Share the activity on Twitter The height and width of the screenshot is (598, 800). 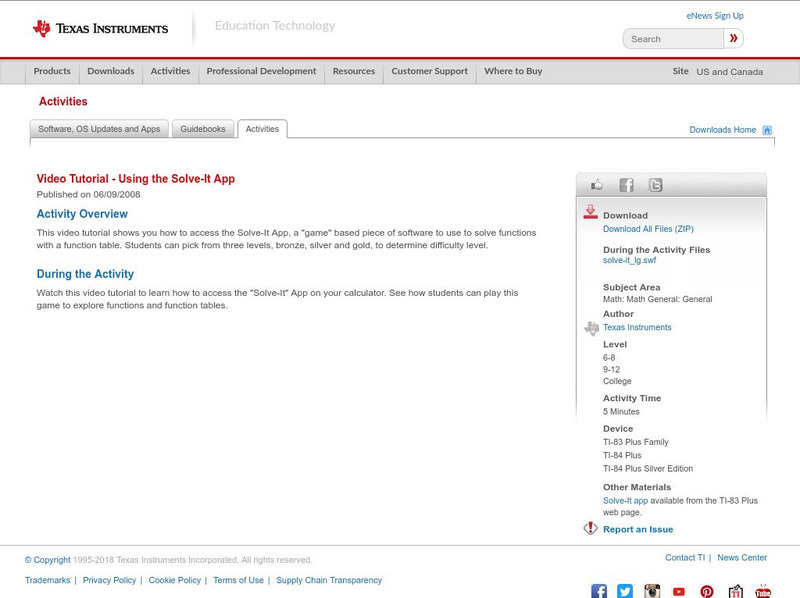pos(656,184)
